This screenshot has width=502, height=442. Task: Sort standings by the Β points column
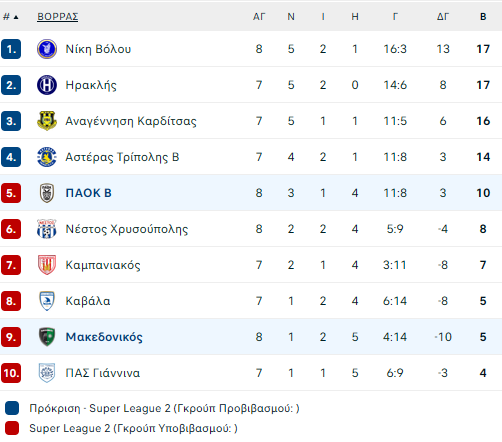coord(483,17)
